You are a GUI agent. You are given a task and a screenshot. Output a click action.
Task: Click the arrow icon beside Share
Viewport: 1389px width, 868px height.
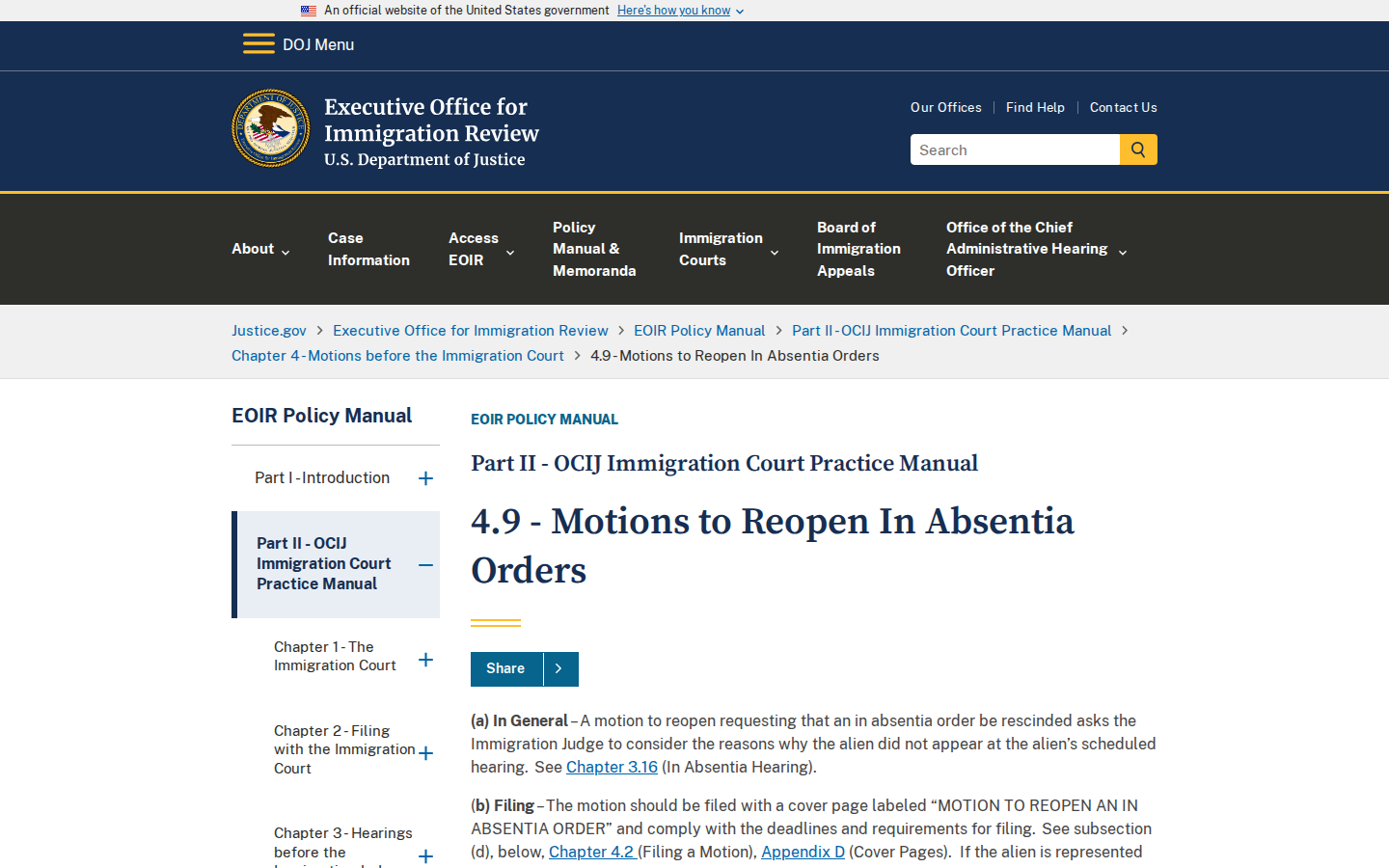click(560, 668)
